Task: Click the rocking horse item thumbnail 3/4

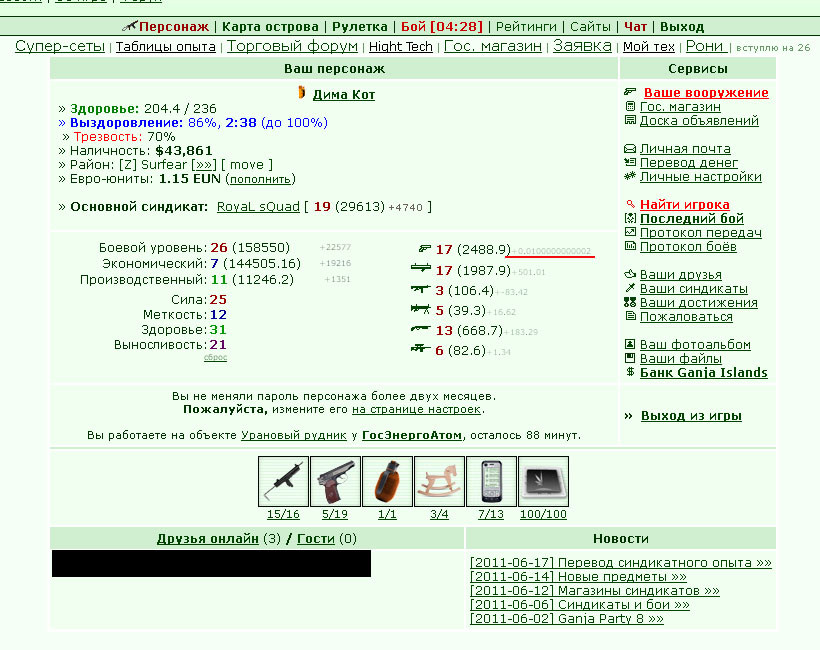Action: [439, 481]
